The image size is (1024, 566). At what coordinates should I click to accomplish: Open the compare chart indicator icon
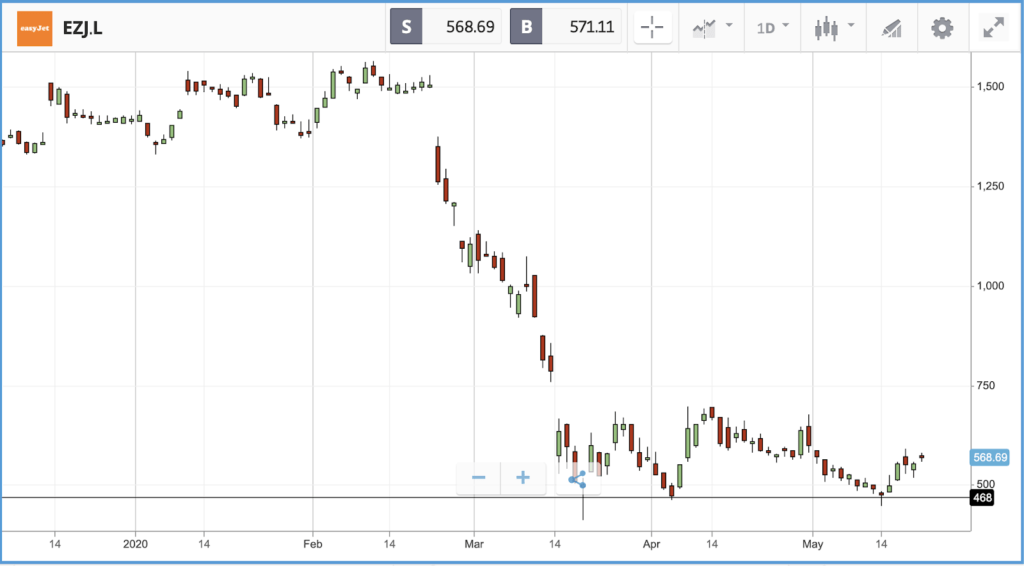point(705,28)
